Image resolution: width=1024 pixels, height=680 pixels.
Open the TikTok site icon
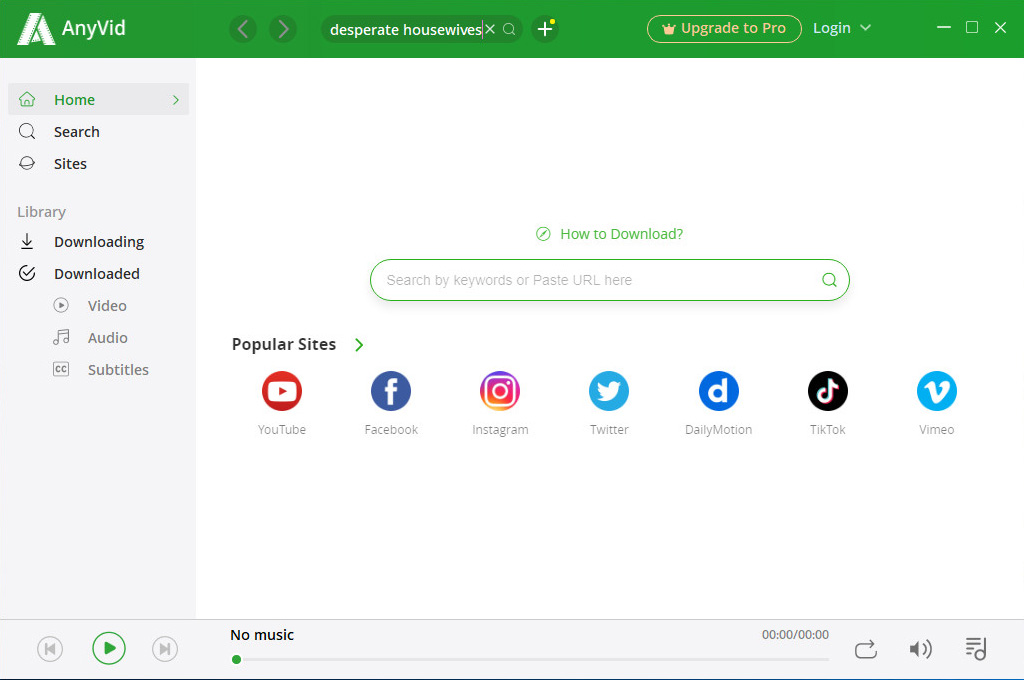point(827,391)
